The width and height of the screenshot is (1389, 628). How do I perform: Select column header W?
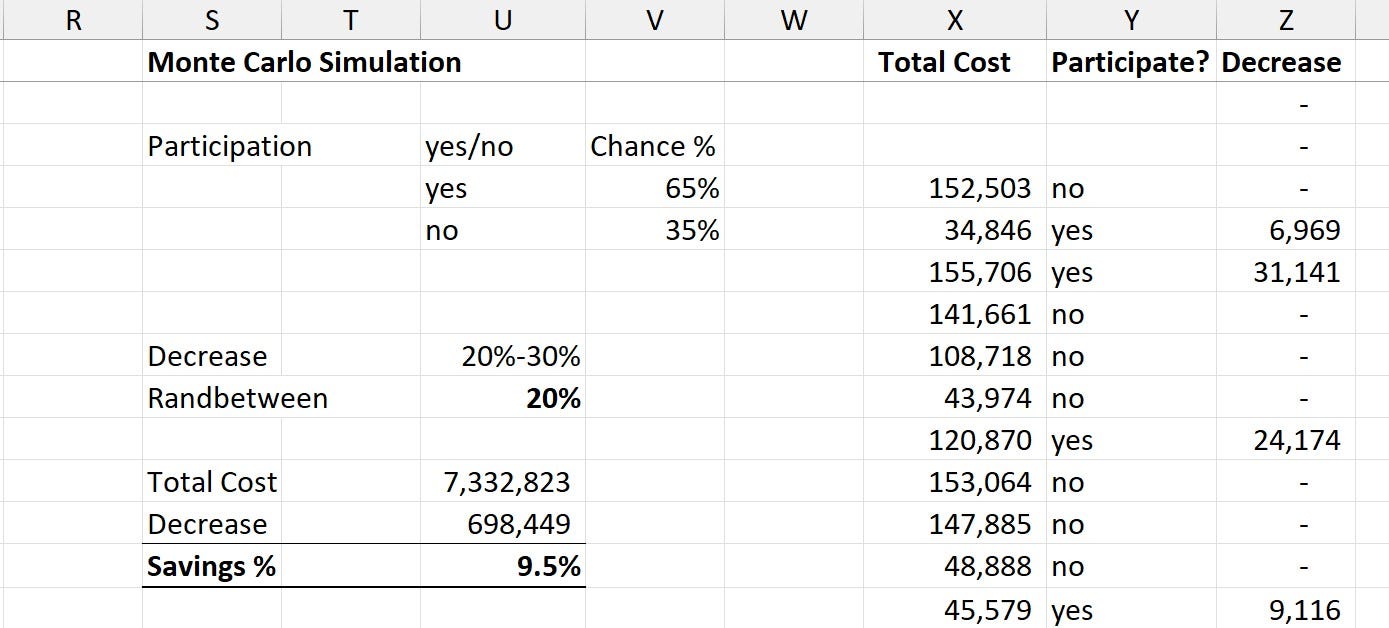793,20
